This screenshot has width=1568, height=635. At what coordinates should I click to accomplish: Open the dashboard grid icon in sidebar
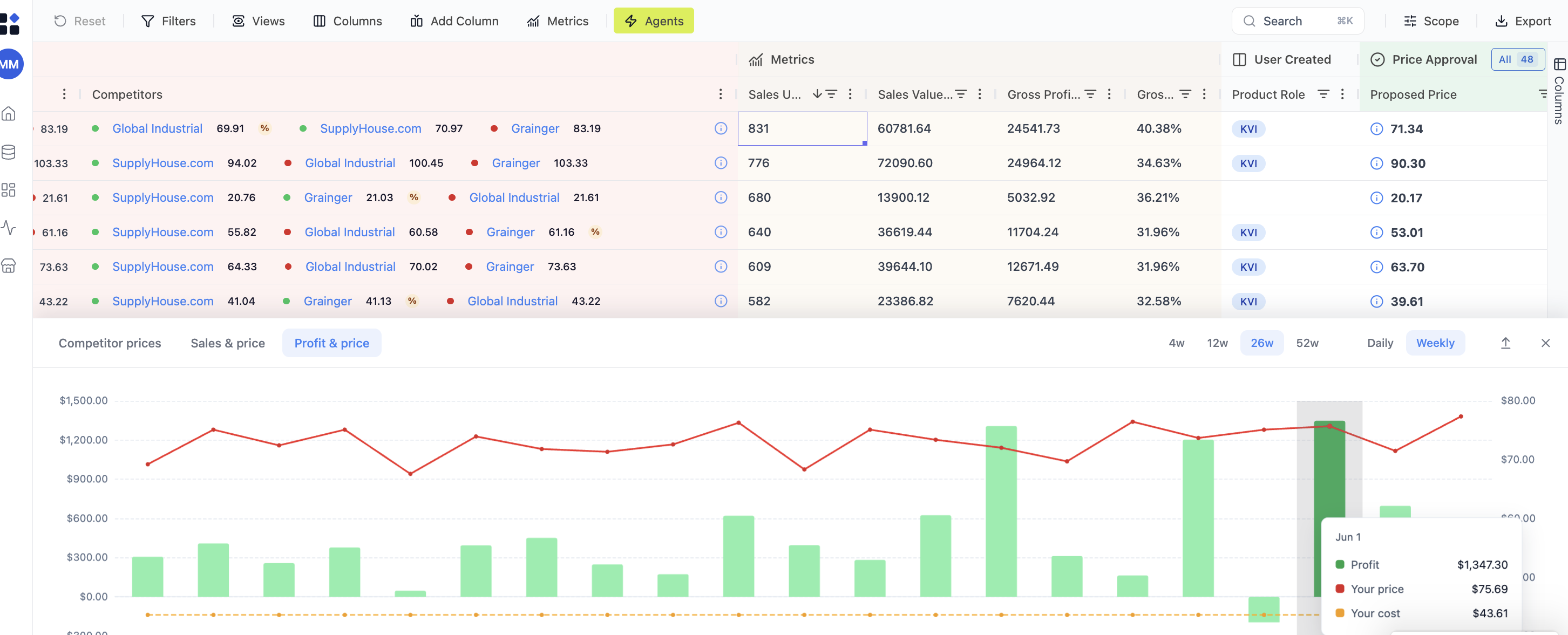pos(9,190)
